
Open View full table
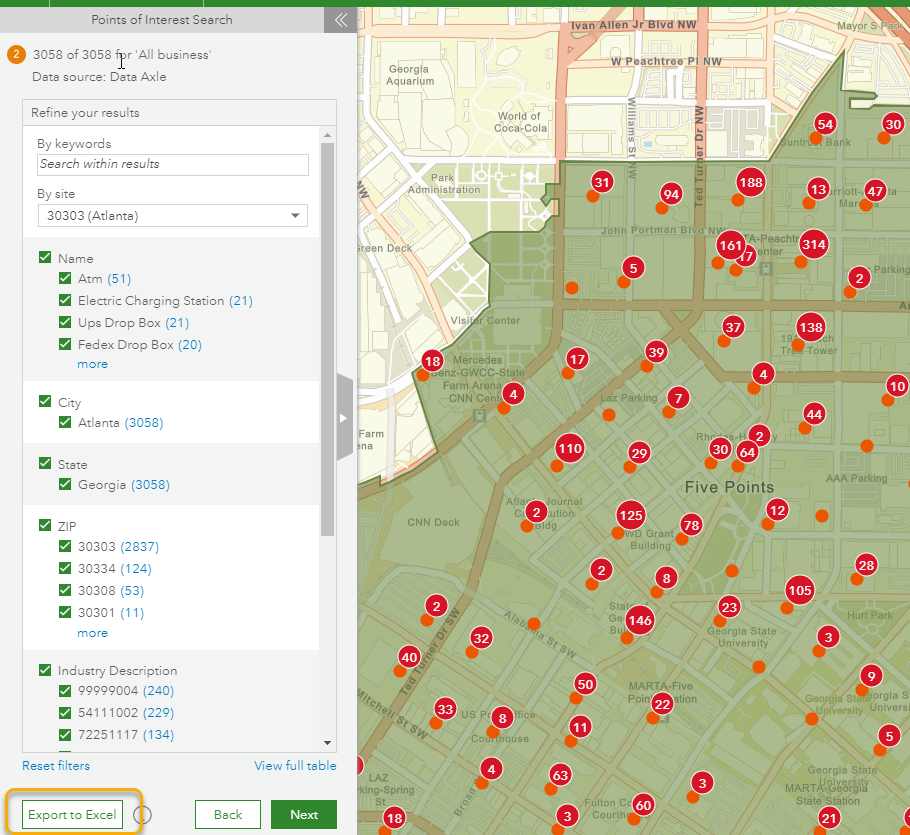(x=295, y=764)
